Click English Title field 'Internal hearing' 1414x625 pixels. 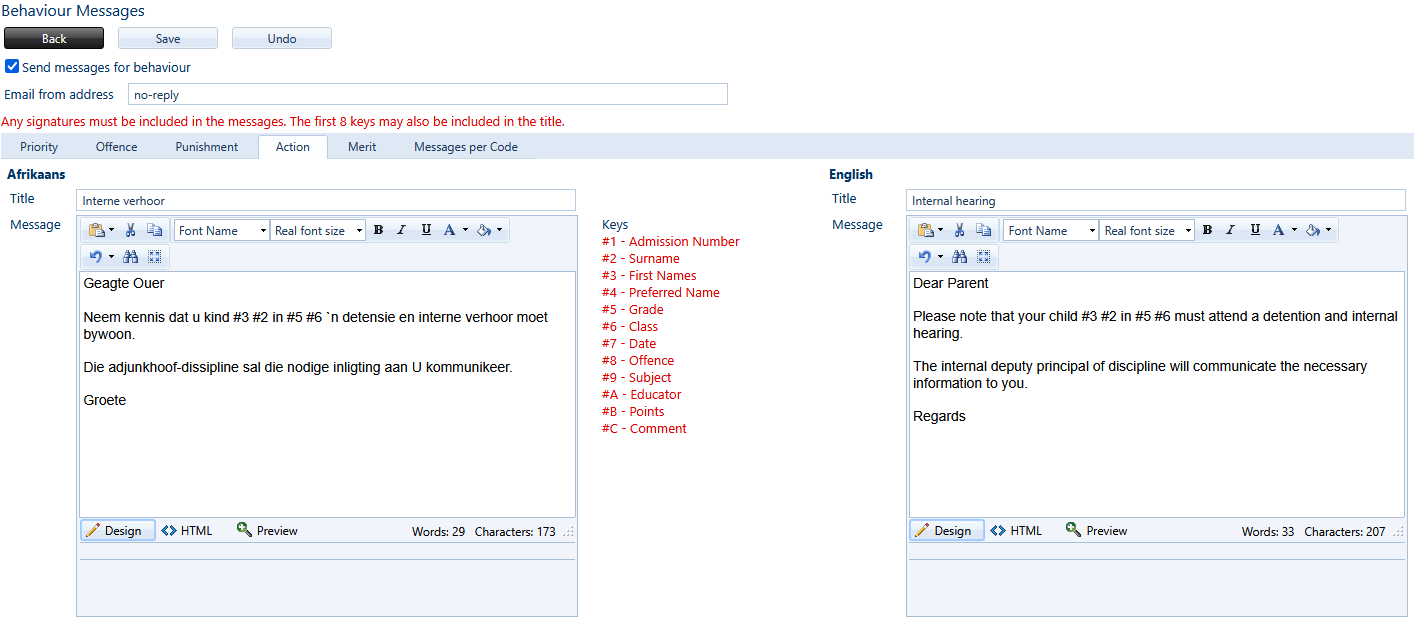click(1156, 200)
